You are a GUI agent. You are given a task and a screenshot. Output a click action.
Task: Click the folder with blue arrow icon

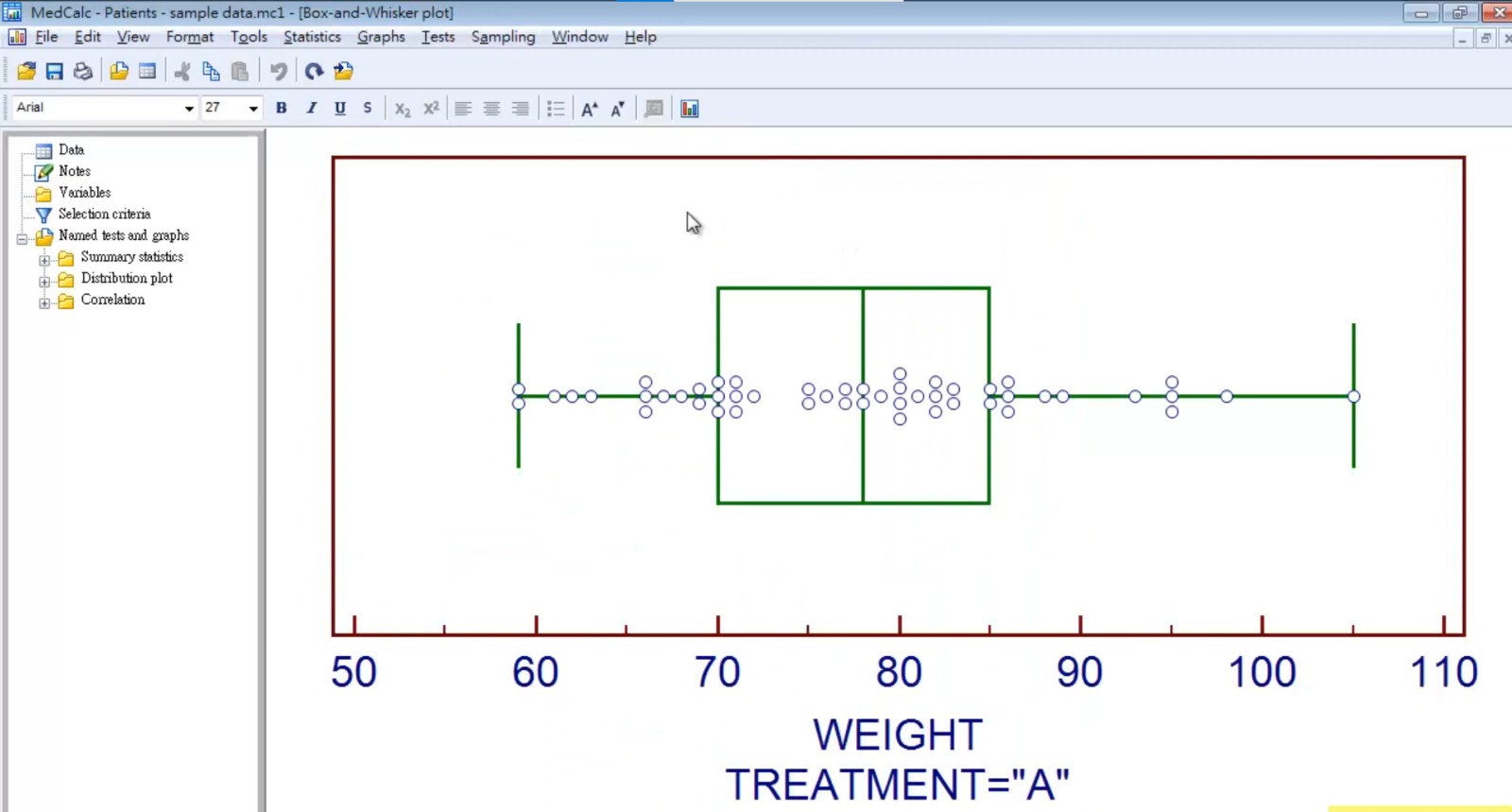[343, 71]
